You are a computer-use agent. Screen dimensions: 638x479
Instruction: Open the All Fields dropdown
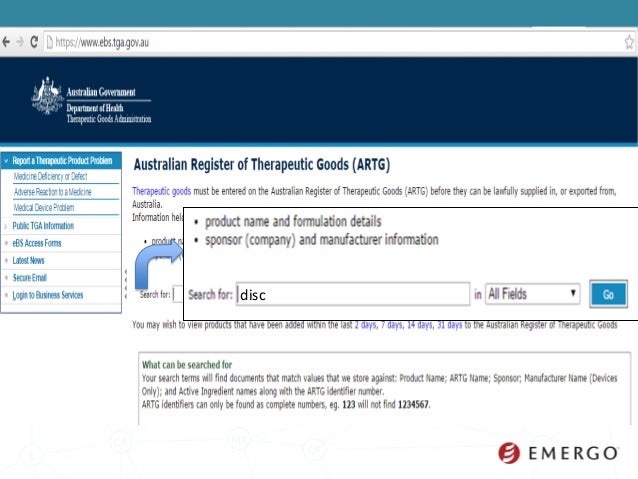pyautogui.click(x=532, y=294)
